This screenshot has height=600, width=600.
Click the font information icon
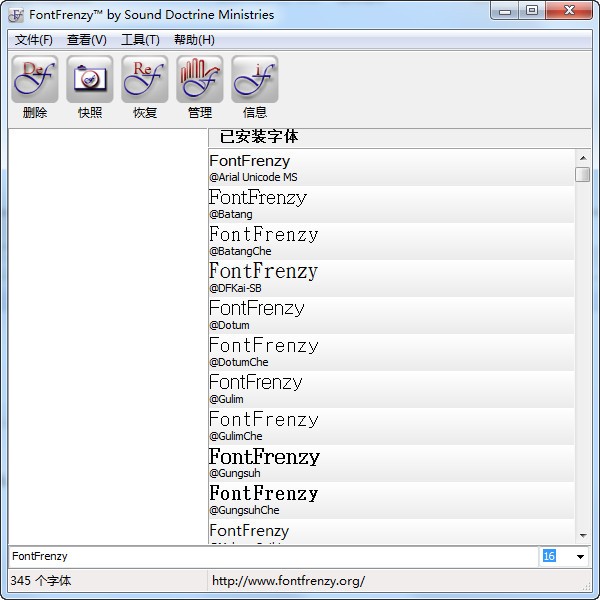pos(254,79)
